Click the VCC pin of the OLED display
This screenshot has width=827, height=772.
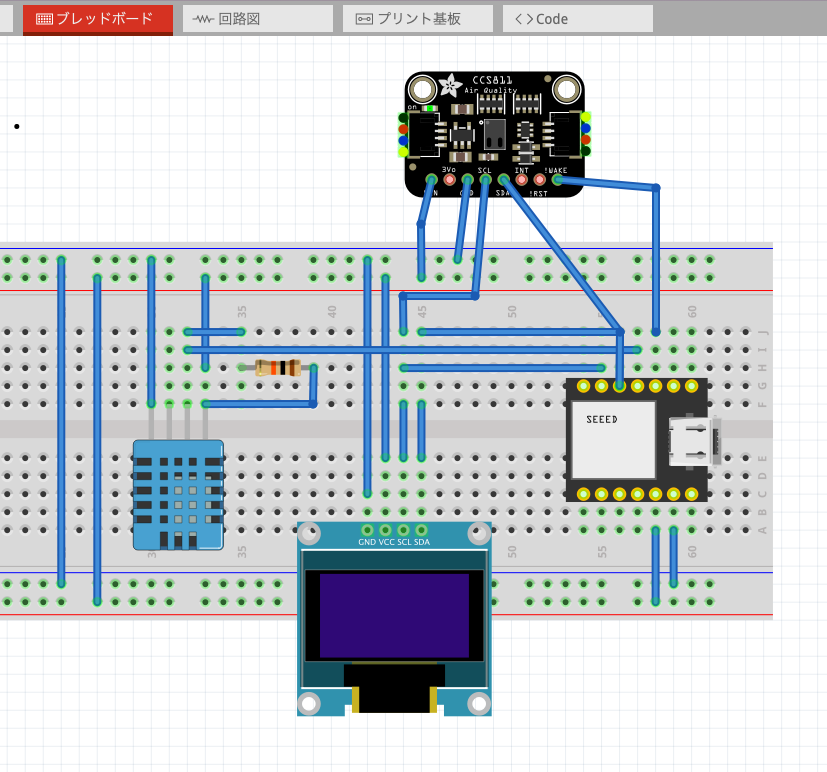click(x=386, y=530)
